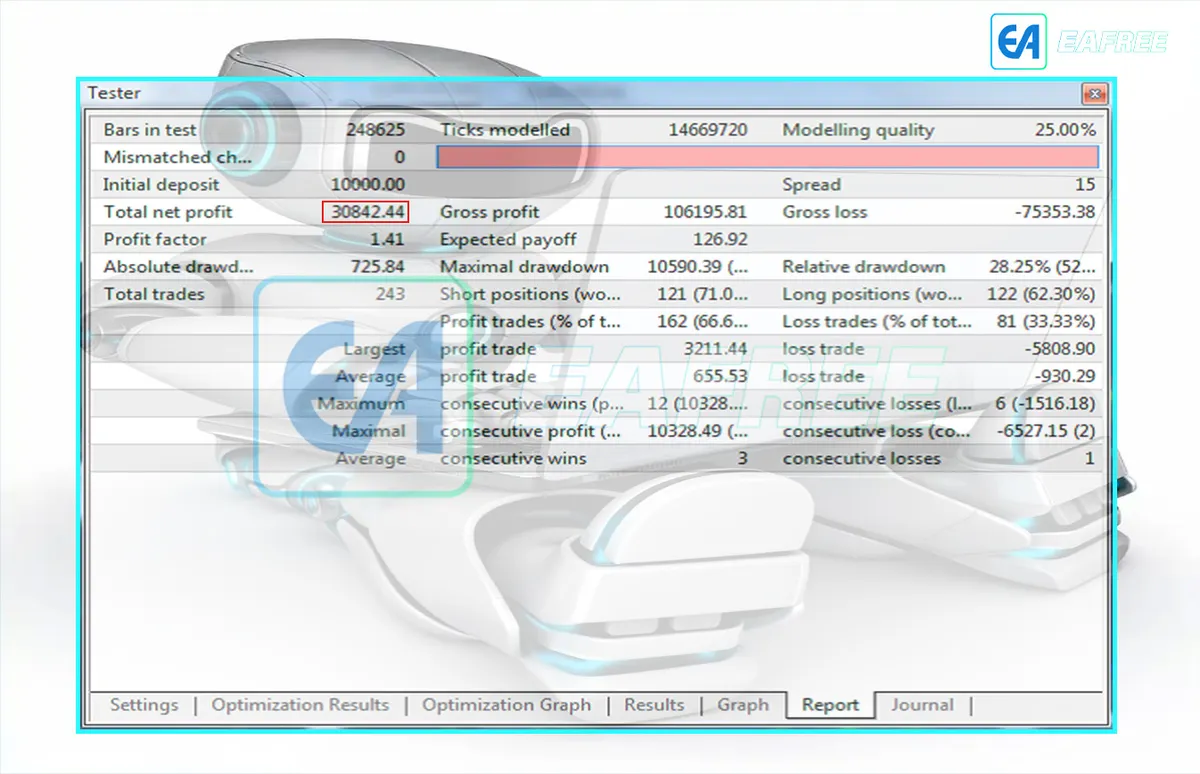Image resolution: width=1200 pixels, height=774 pixels.
Task: Click largest profit trade value 3211.44
Action: click(x=716, y=349)
